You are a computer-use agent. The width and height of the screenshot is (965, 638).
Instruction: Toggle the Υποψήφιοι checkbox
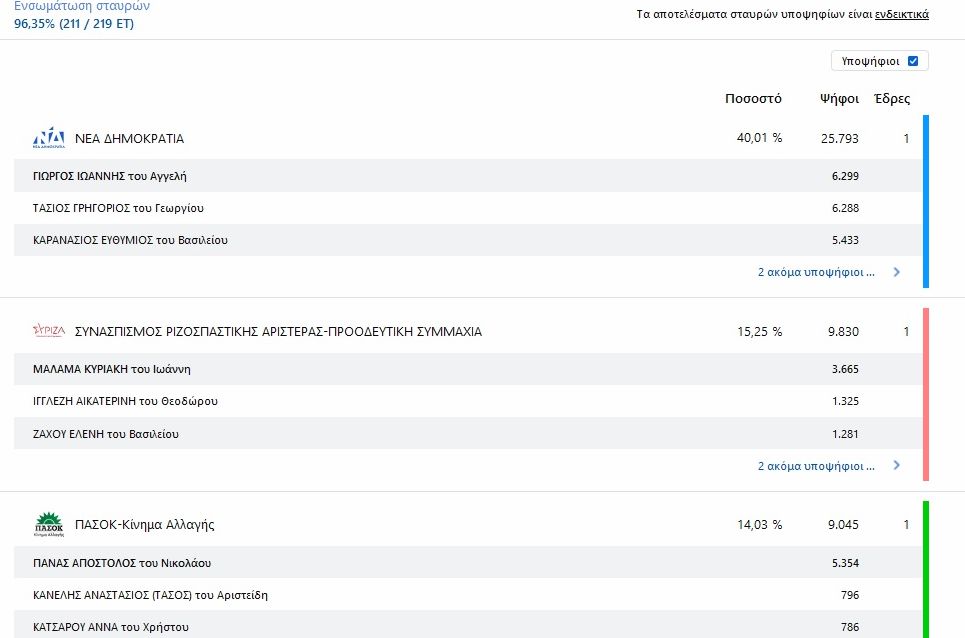point(913,61)
